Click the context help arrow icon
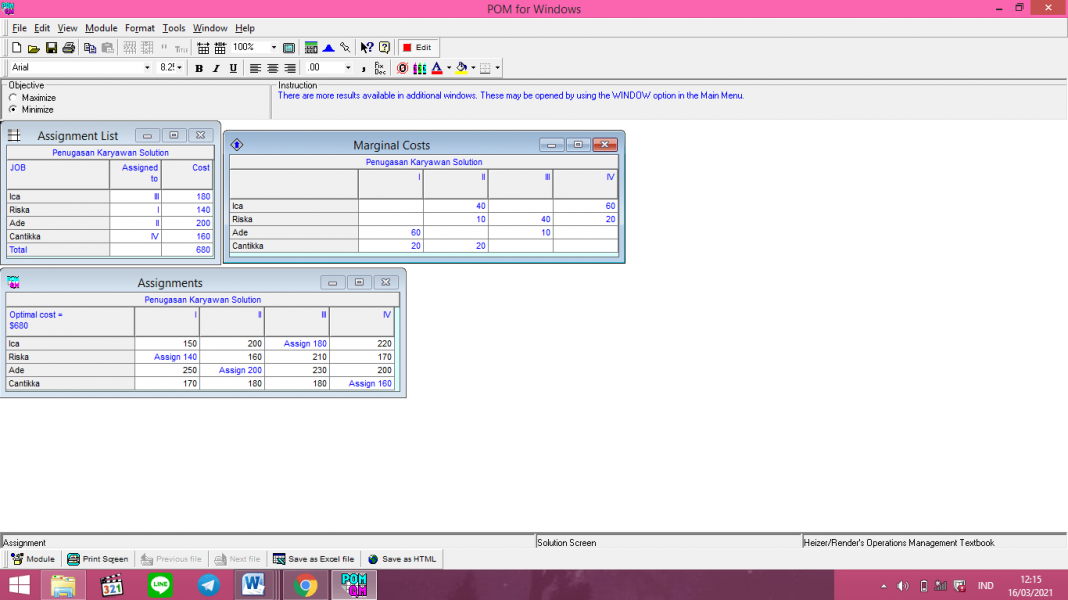Viewport: 1068px width, 600px height. click(366, 48)
